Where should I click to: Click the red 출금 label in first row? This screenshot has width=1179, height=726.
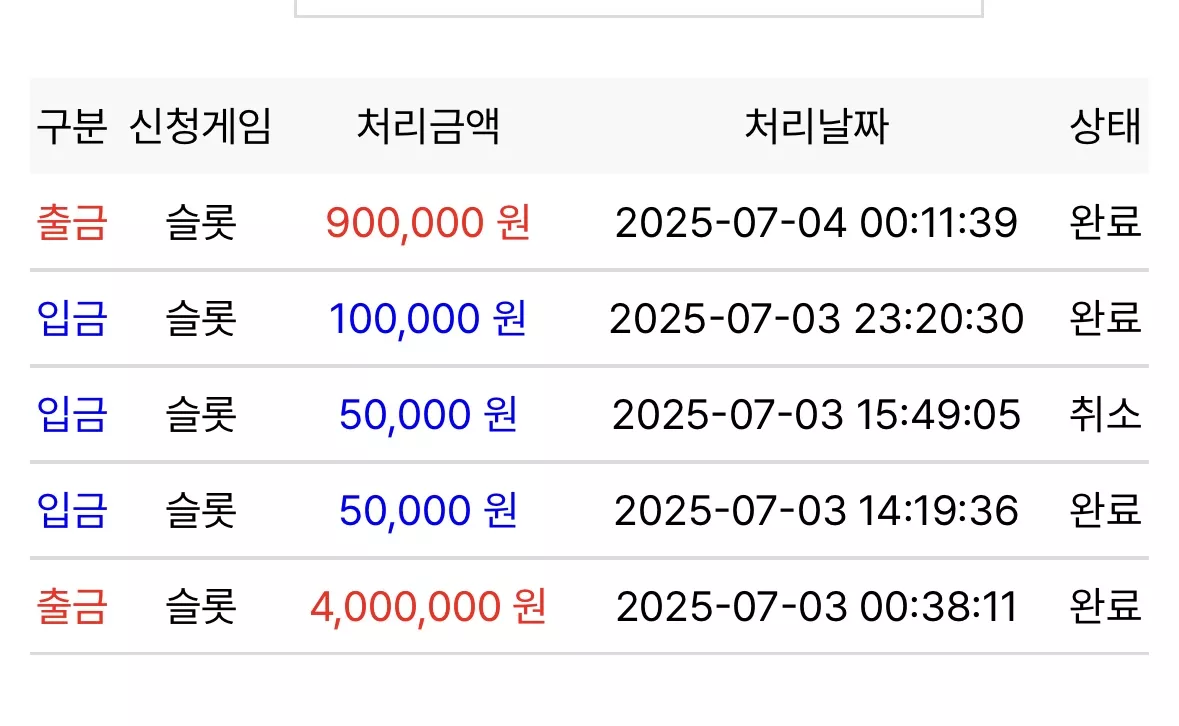pos(72,222)
